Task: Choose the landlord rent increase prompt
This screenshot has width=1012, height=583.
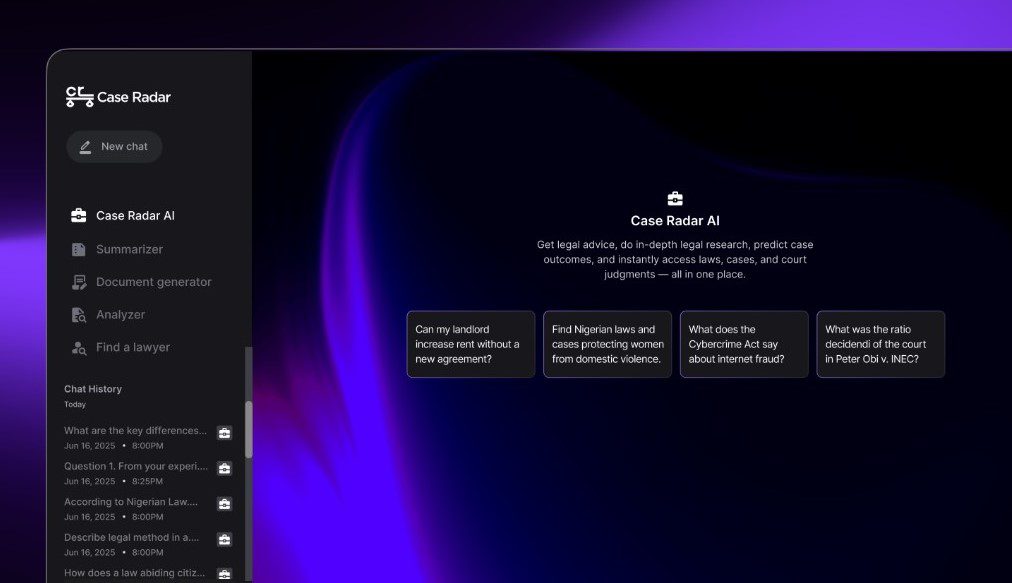Action: tap(470, 344)
